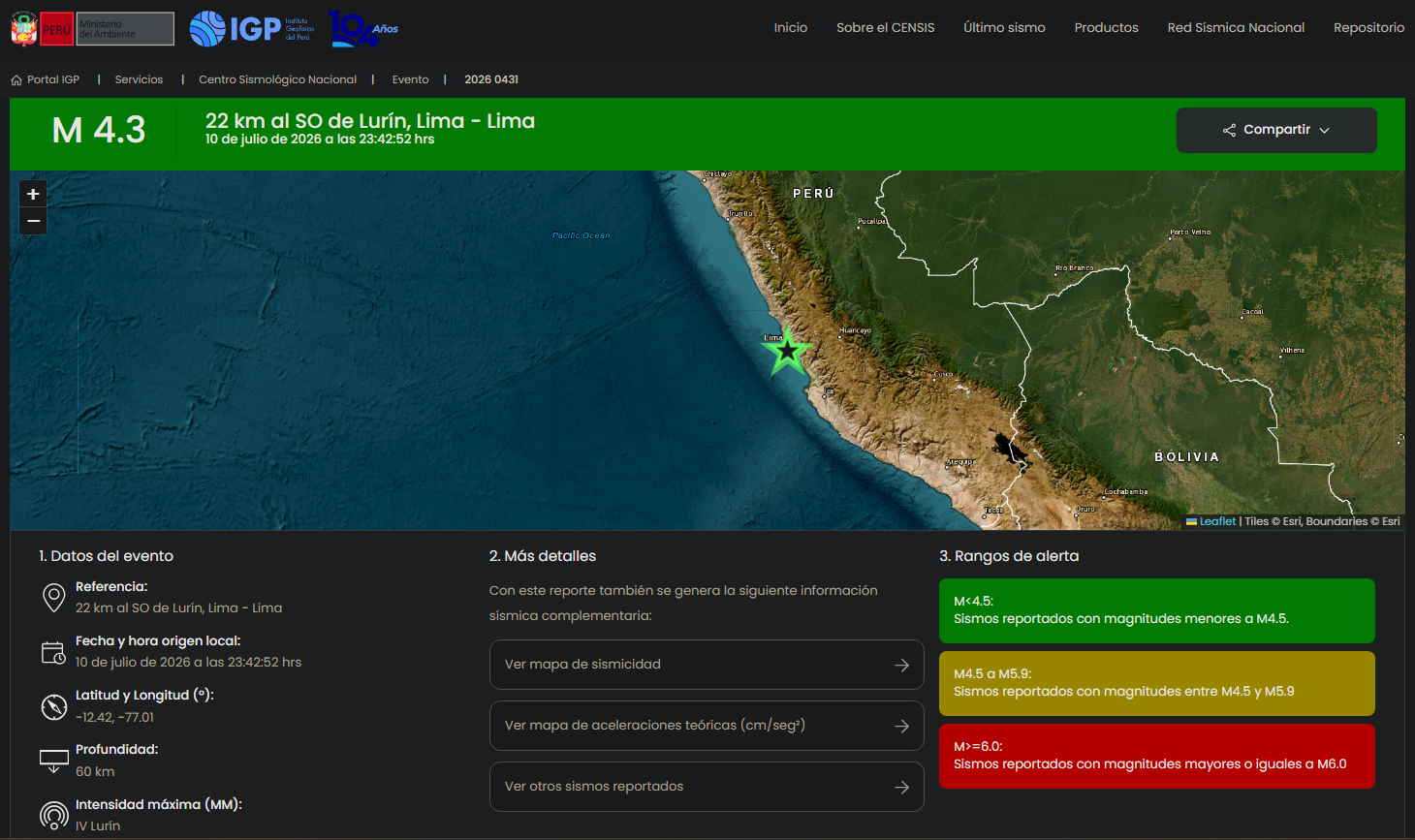Click the share icon in Compartir button
Image resolution: width=1415 pixels, height=840 pixels.
click(x=1229, y=130)
